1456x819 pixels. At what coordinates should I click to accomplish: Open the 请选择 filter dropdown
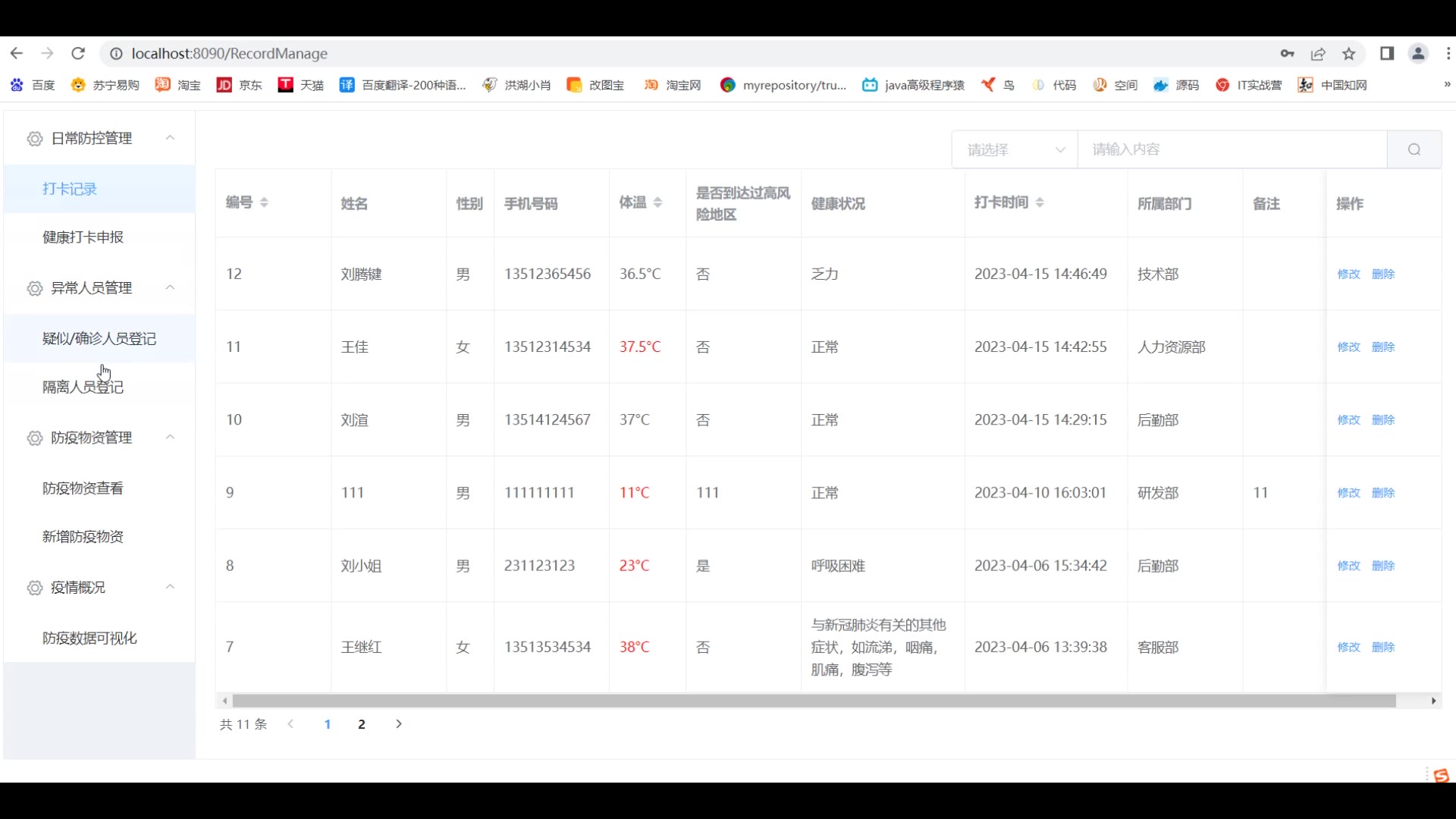(1015, 149)
